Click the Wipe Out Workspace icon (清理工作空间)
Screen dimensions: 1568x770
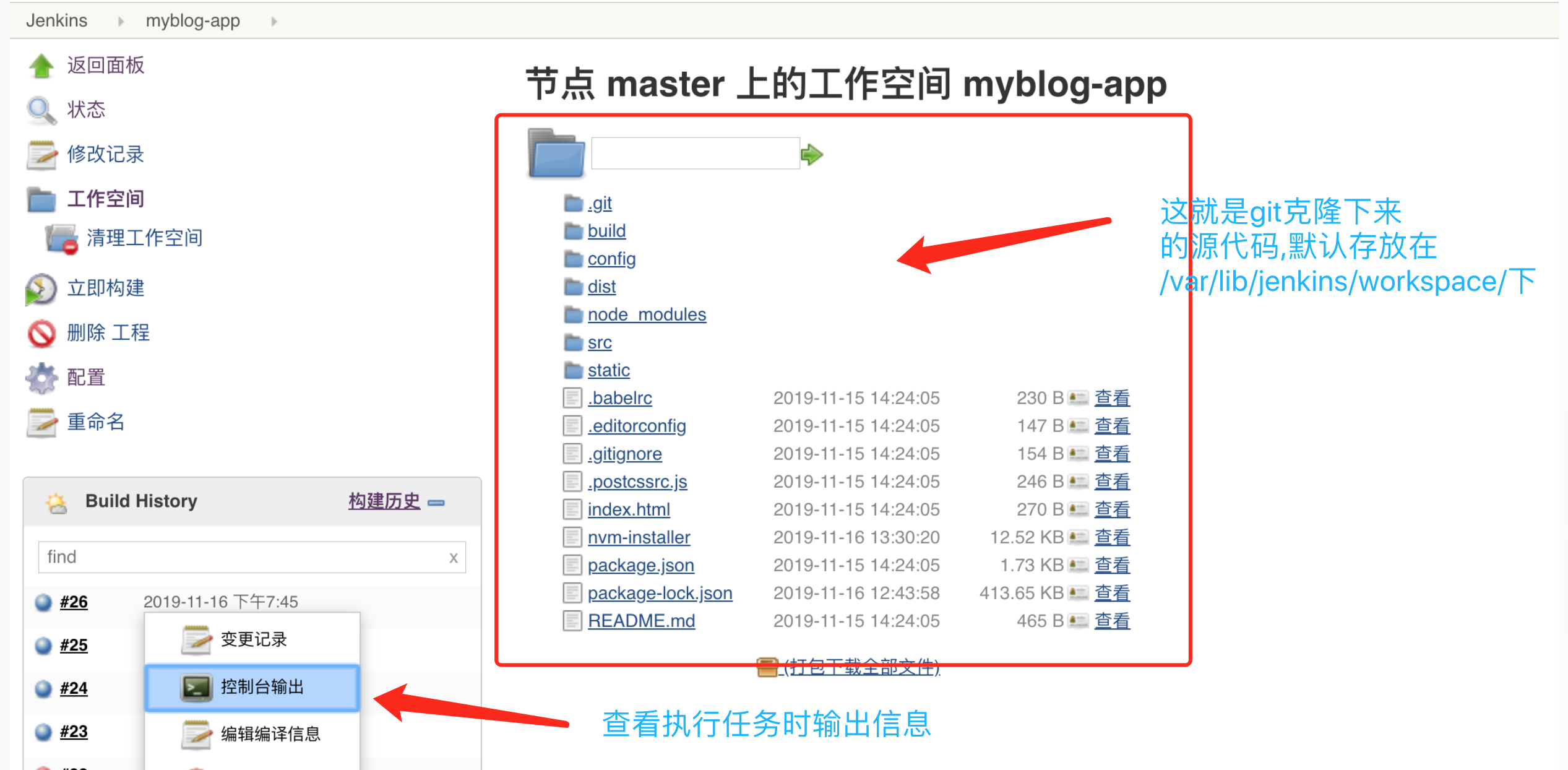point(61,239)
